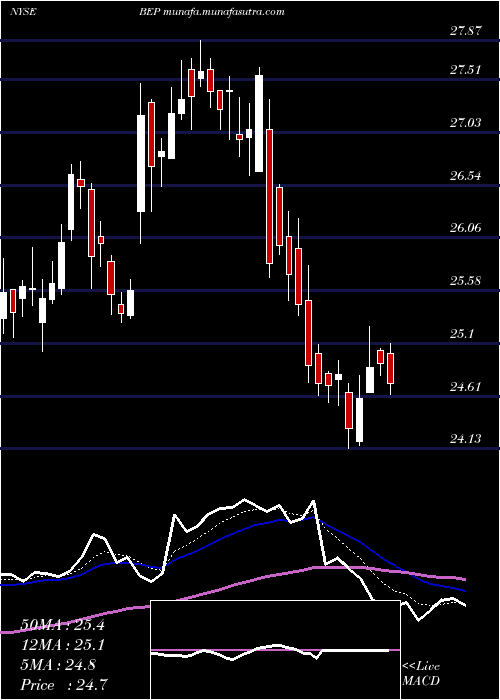Click the 27.51 price axis label

pyautogui.click(x=466, y=70)
